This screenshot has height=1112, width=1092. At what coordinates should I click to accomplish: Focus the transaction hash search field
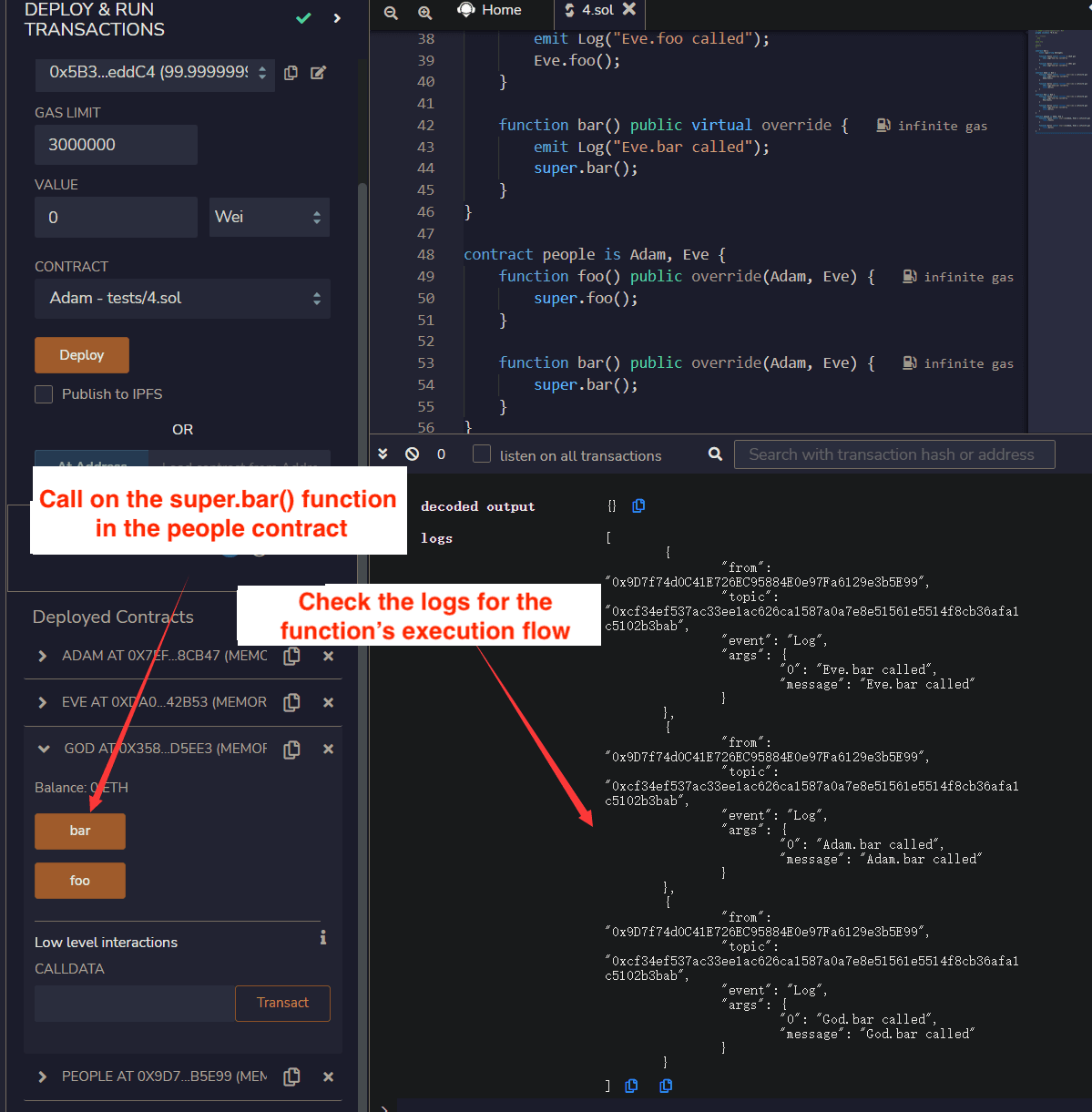click(893, 454)
